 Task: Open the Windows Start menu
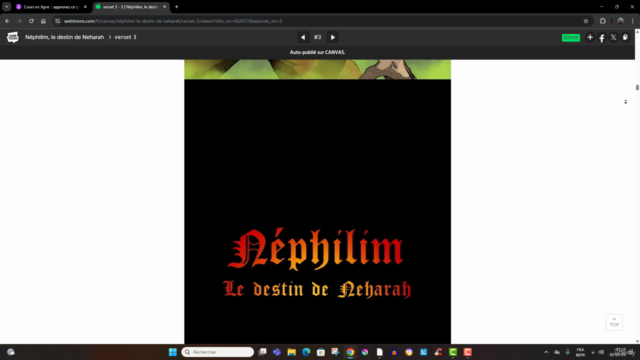coord(173,352)
